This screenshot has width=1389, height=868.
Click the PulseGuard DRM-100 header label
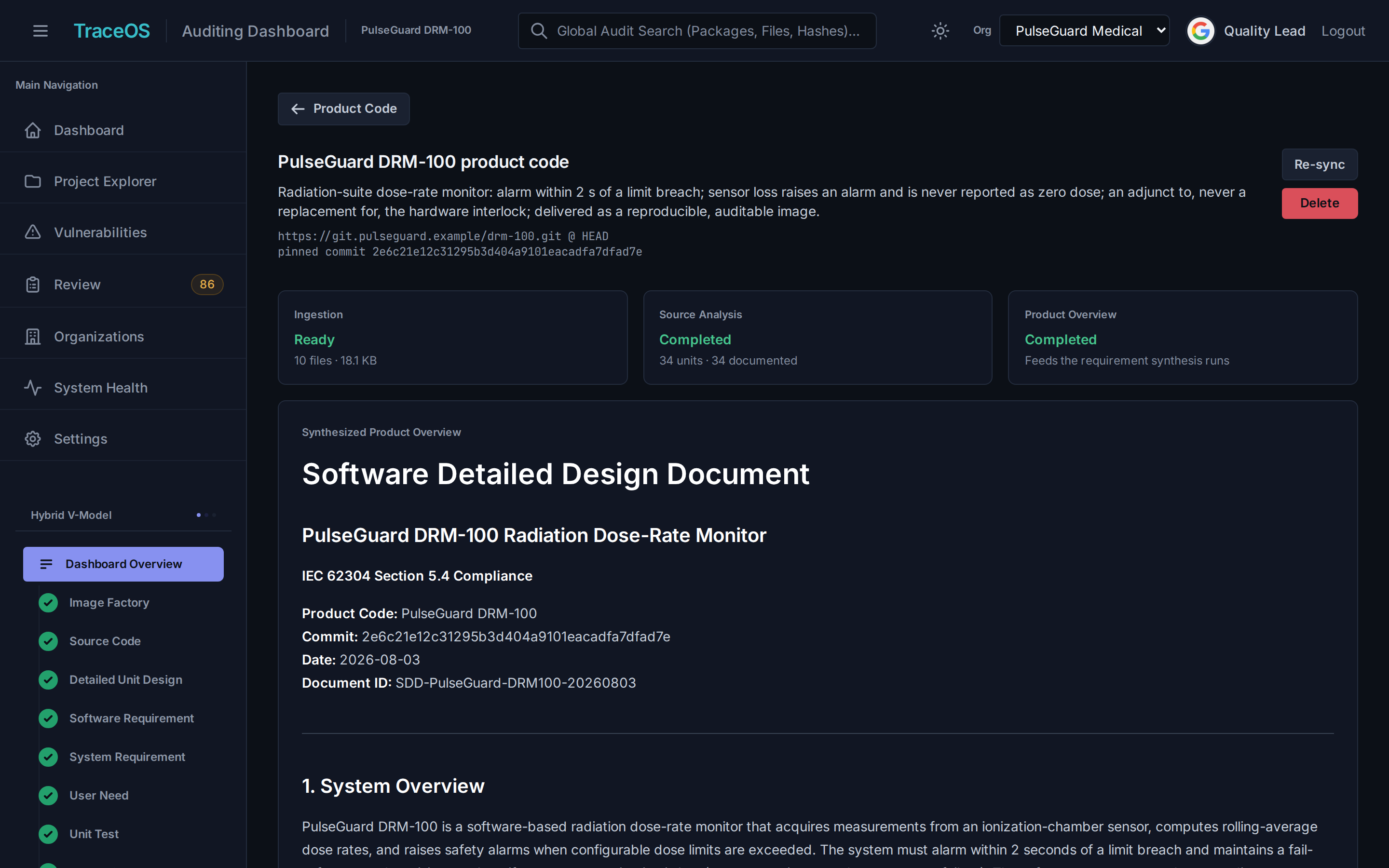tap(416, 30)
